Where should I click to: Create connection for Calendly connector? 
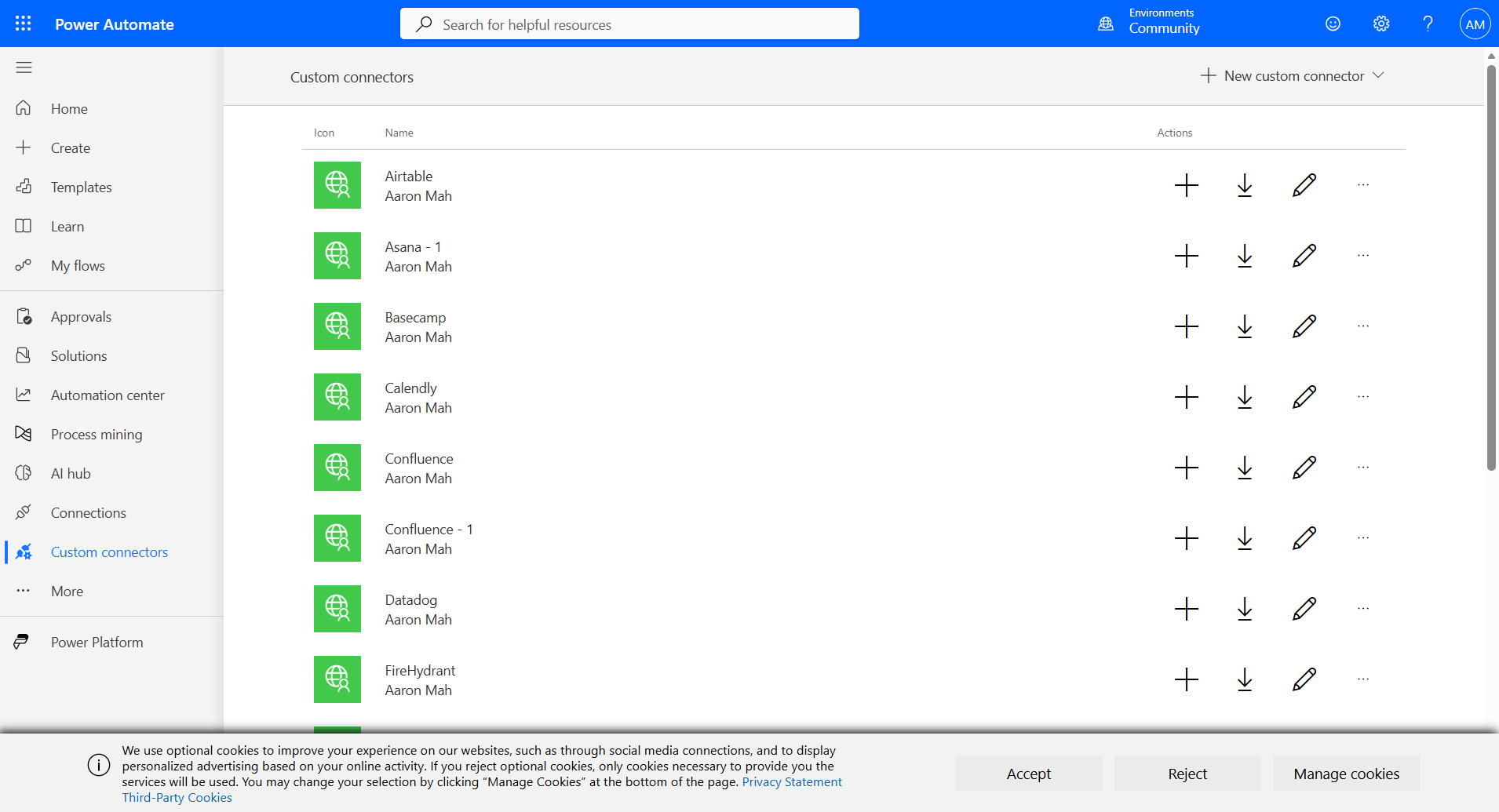click(1187, 397)
